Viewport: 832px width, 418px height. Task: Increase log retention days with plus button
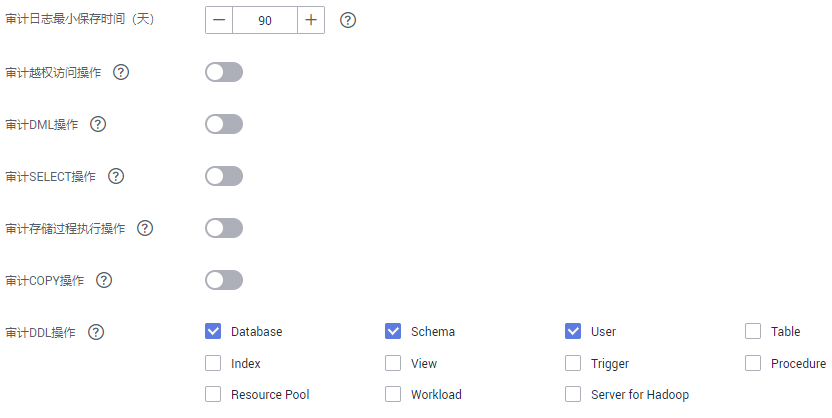[x=311, y=20]
